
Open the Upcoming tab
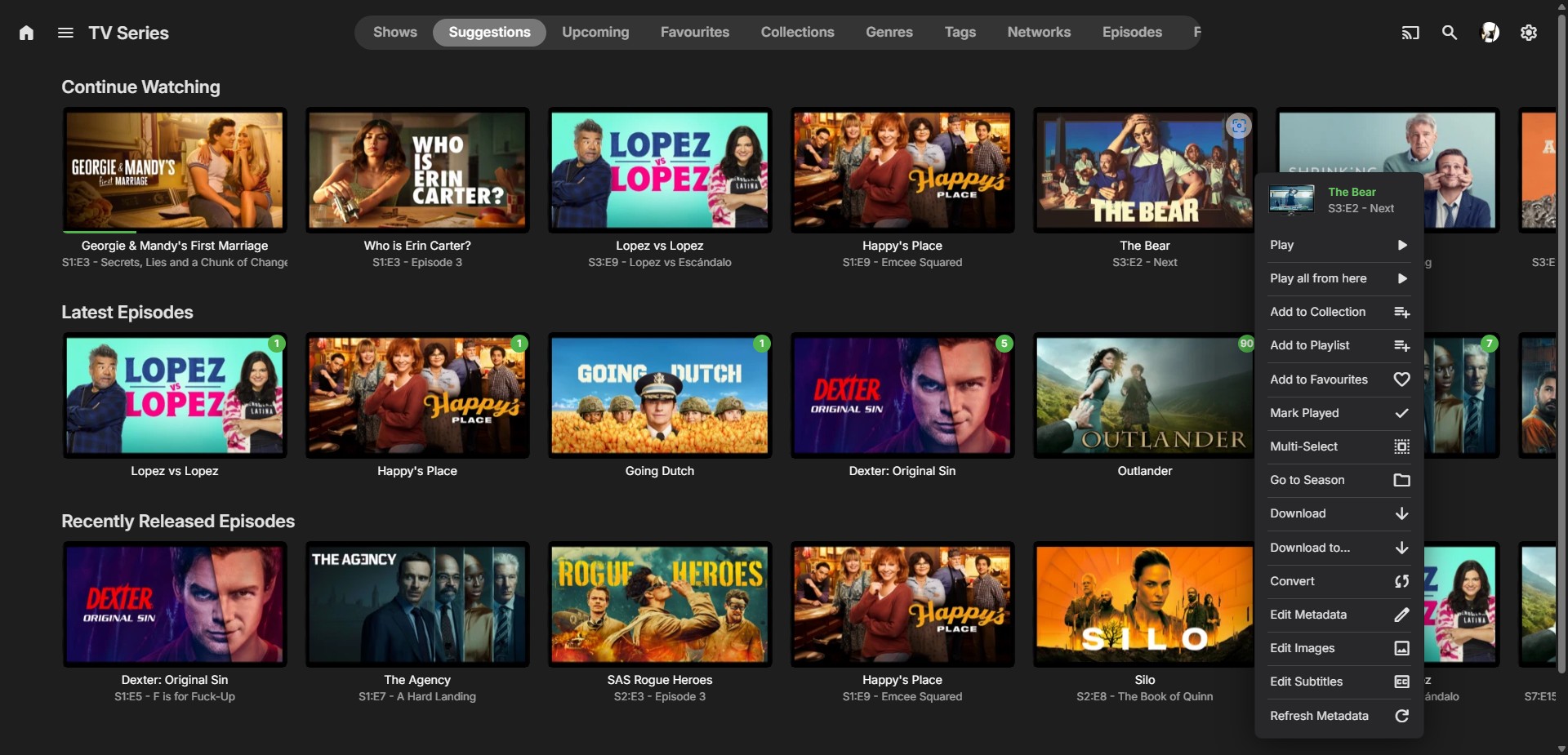click(x=595, y=33)
